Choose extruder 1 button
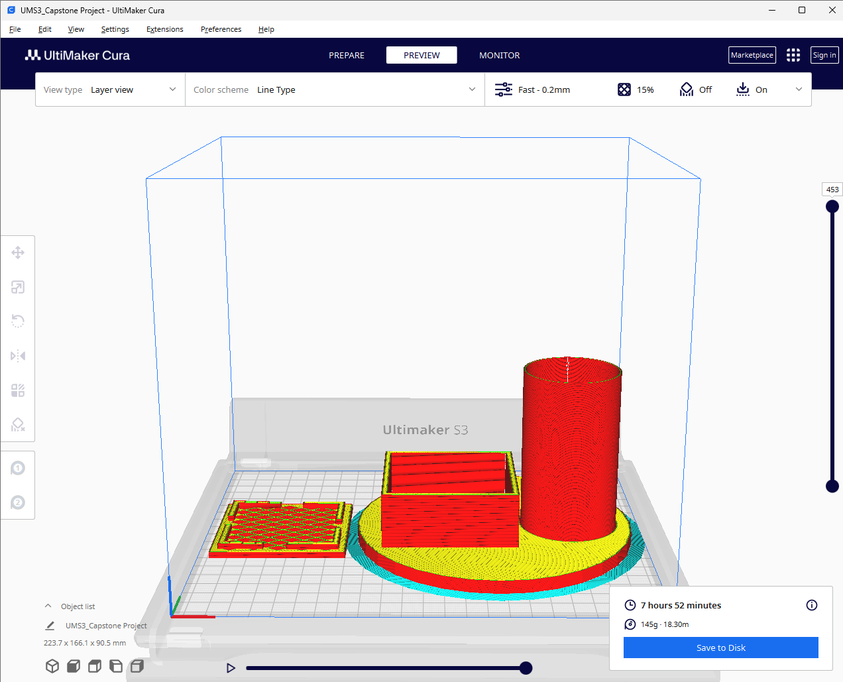Image resolution: width=843 pixels, height=682 pixels. [x=18, y=468]
